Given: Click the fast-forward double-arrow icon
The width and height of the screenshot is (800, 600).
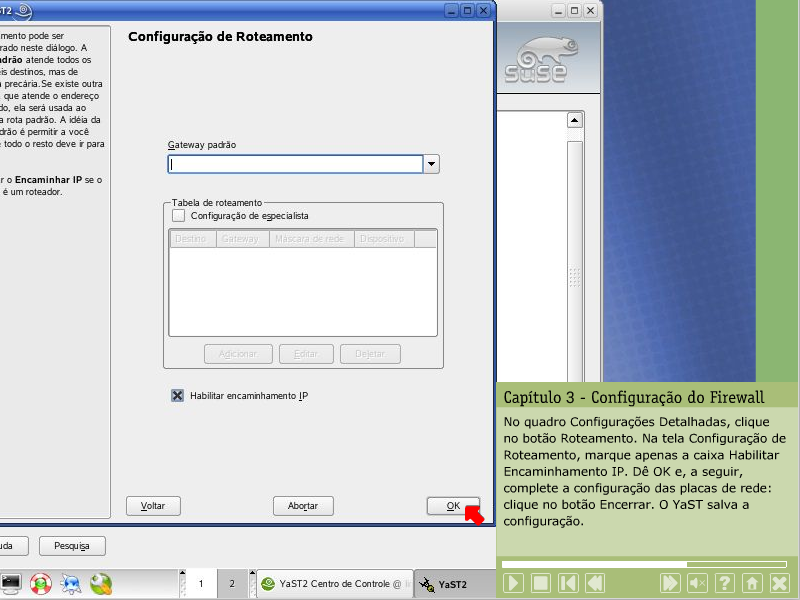Looking at the screenshot, I should [x=671, y=583].
